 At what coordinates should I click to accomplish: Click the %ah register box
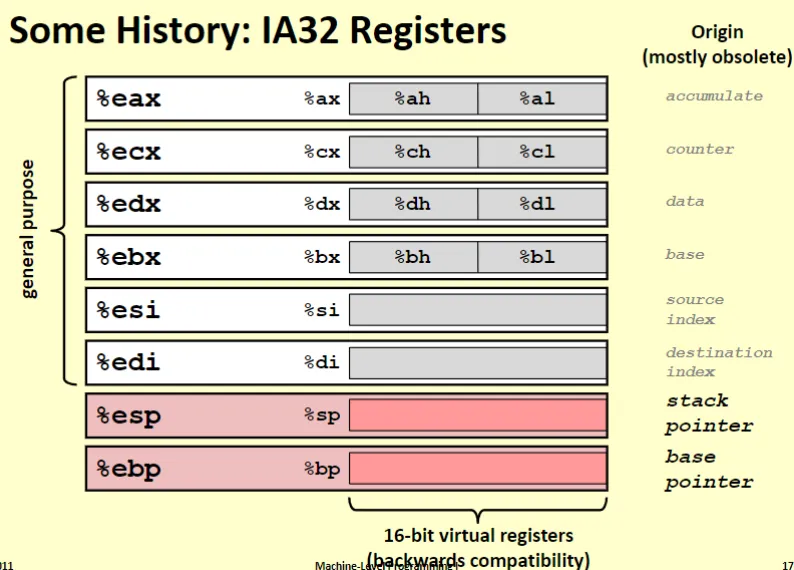pos(412,99)
